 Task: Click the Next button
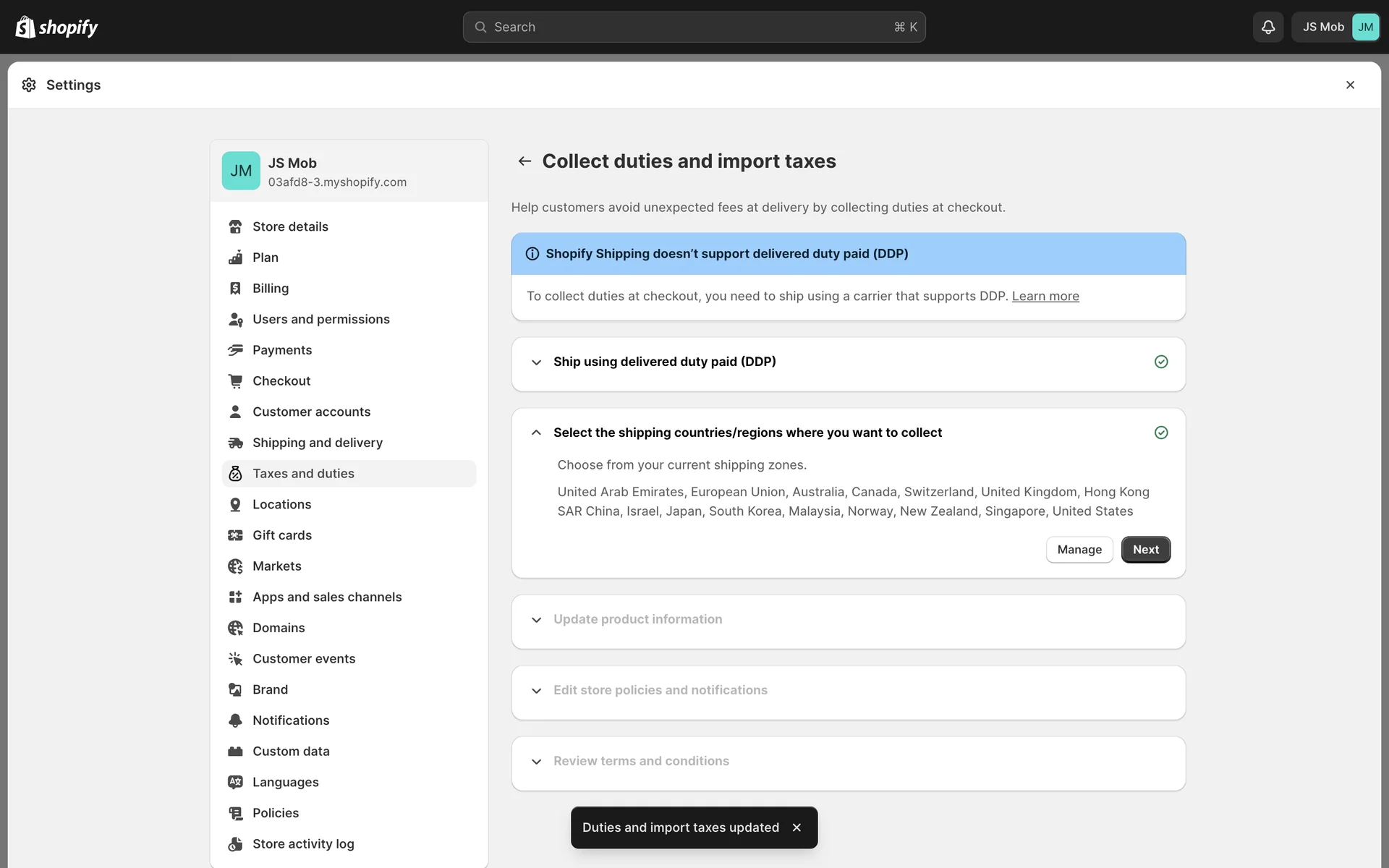1145,549
